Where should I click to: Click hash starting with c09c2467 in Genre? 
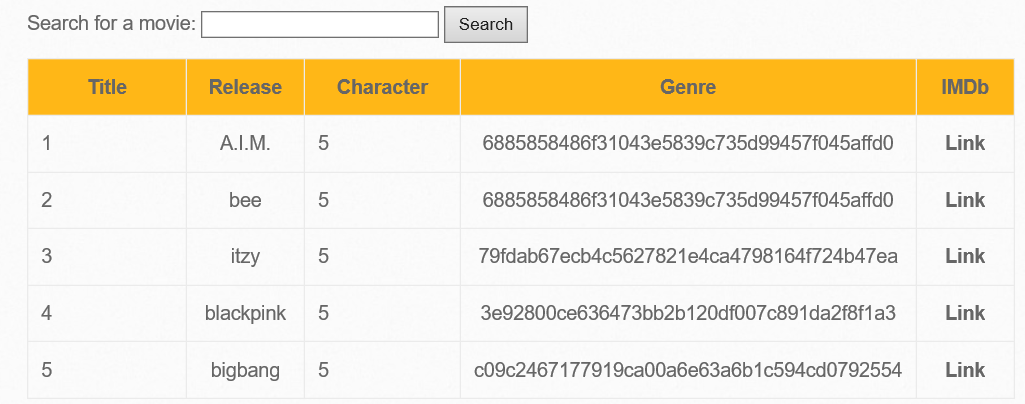pos(688,370)
